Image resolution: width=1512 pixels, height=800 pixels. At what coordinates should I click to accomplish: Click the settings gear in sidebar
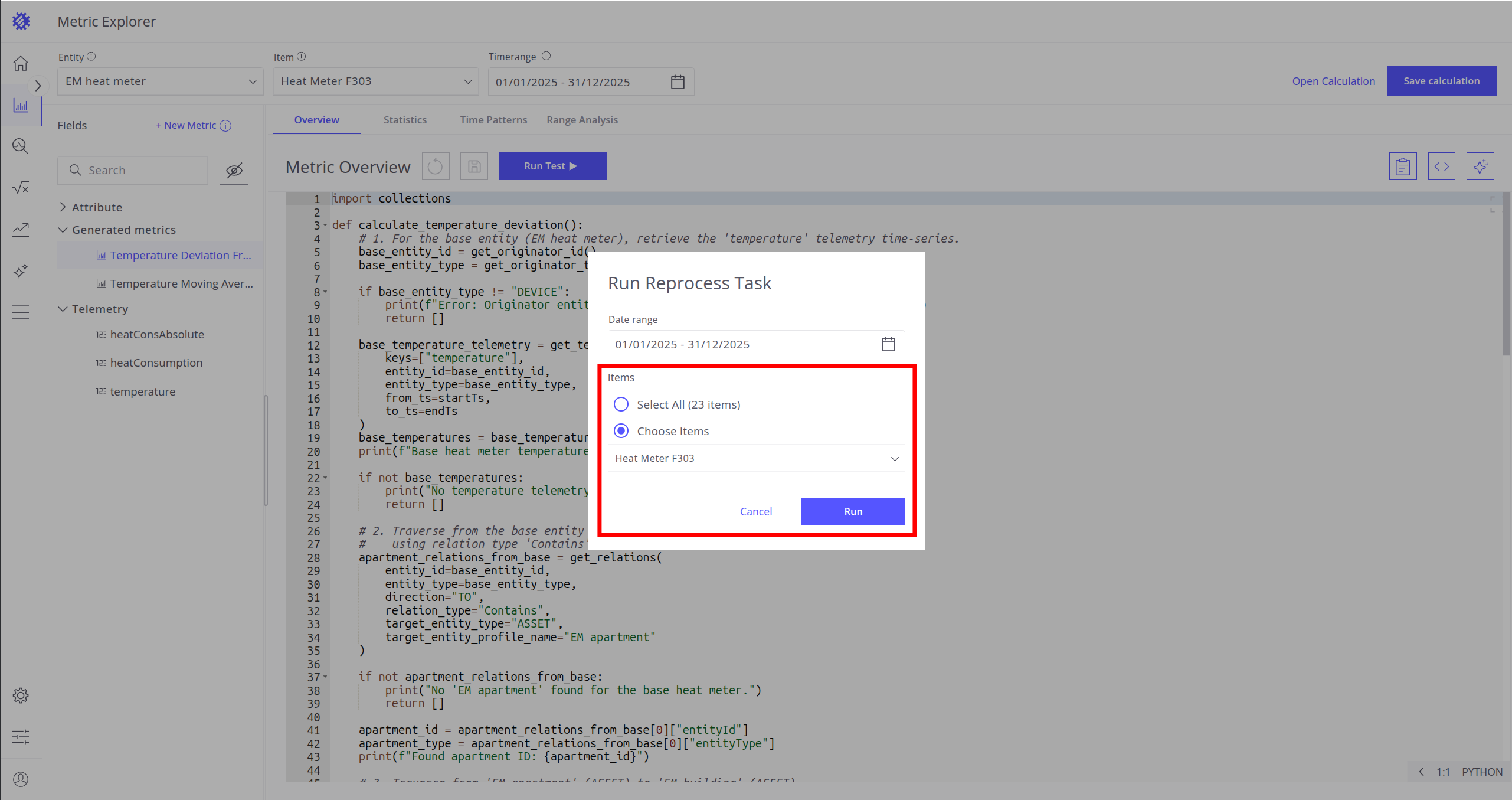[21, 695]
